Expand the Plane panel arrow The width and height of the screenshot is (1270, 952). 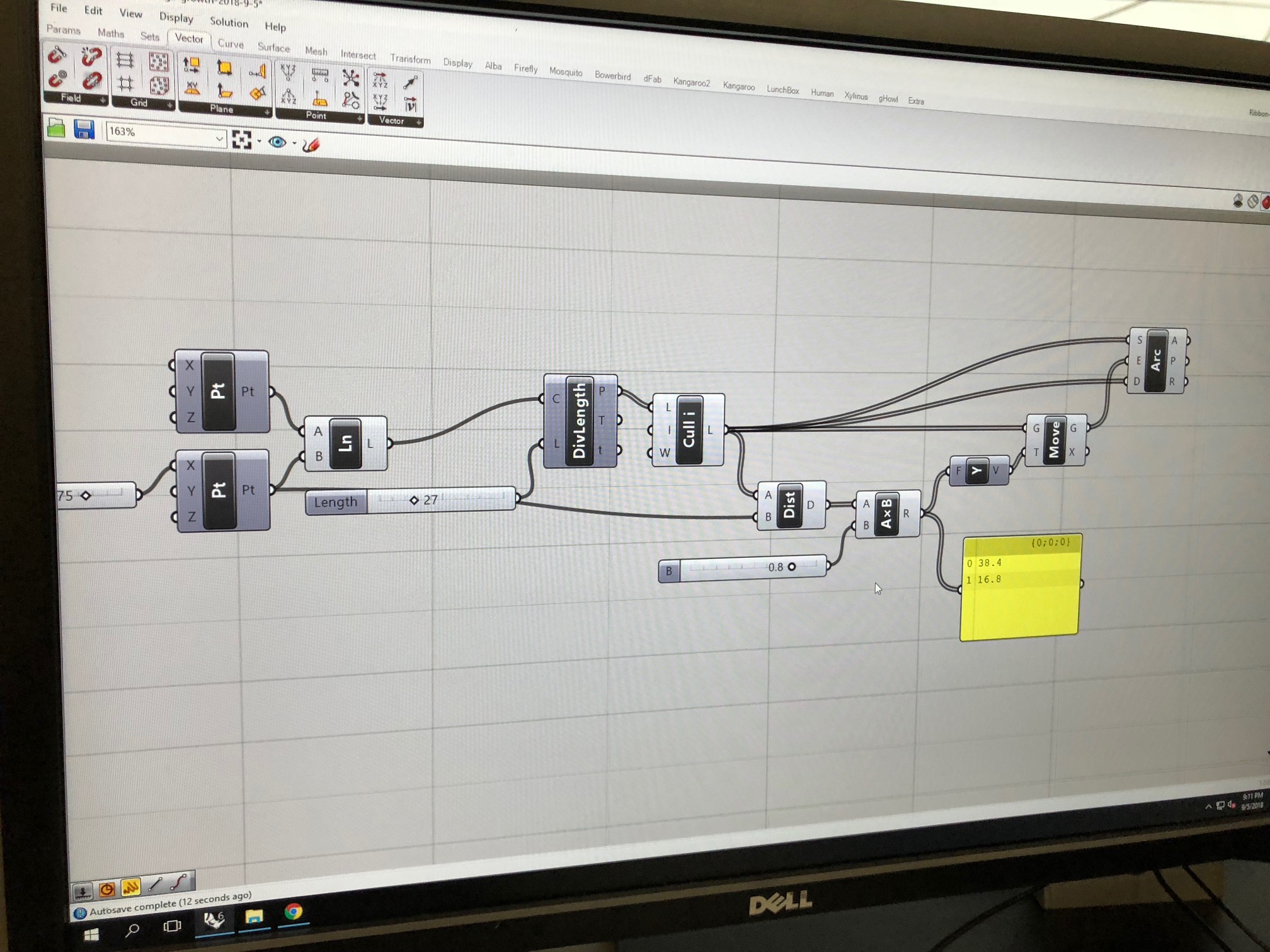[267, 113]
